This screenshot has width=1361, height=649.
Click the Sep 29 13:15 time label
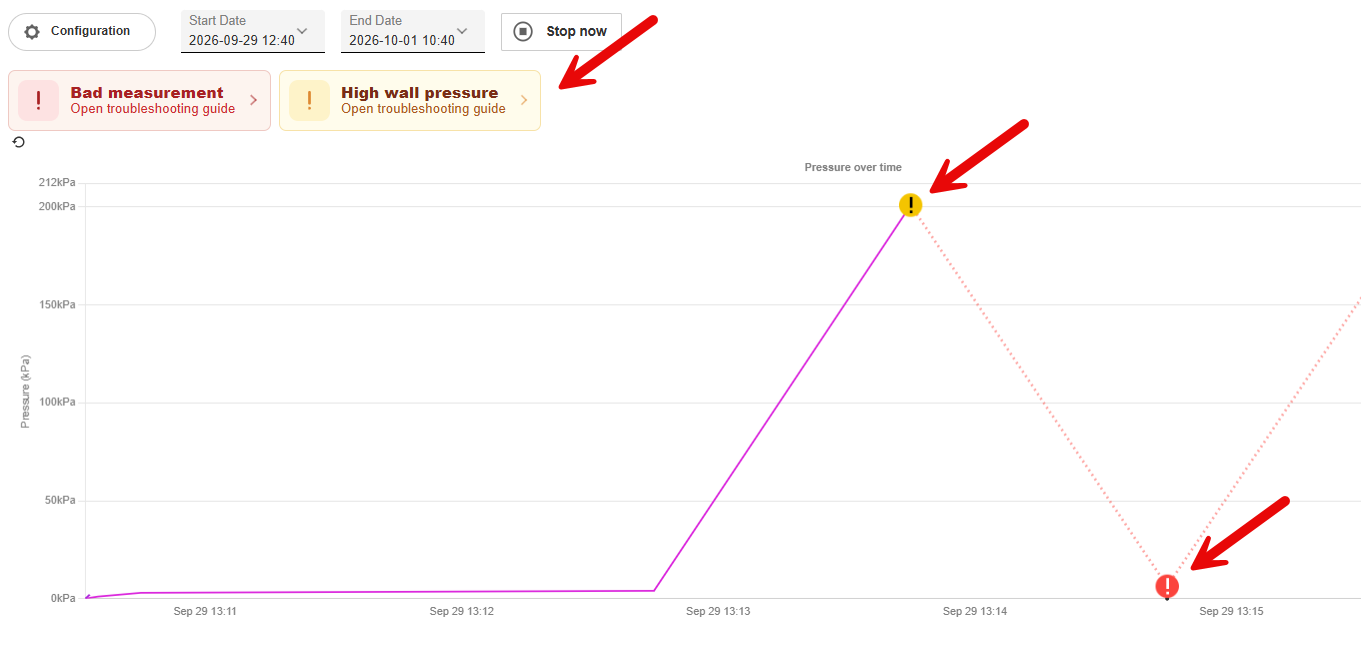pos(1231,611)
